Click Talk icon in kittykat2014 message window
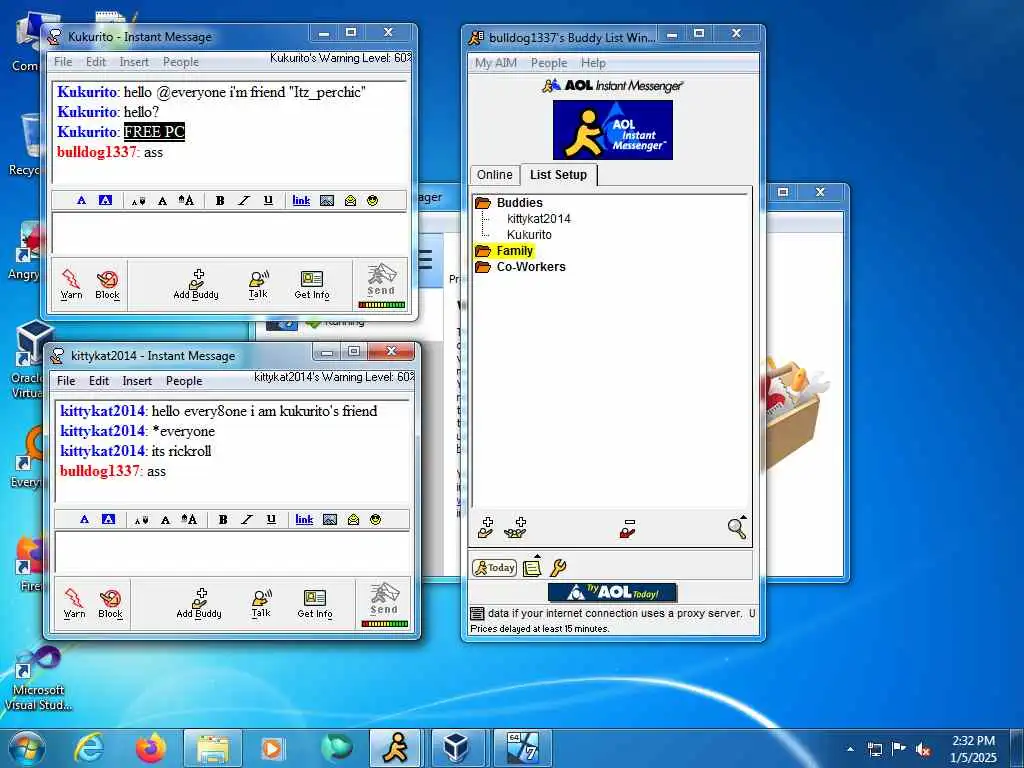The image size is (1024, 768). [x=261, y=603]
